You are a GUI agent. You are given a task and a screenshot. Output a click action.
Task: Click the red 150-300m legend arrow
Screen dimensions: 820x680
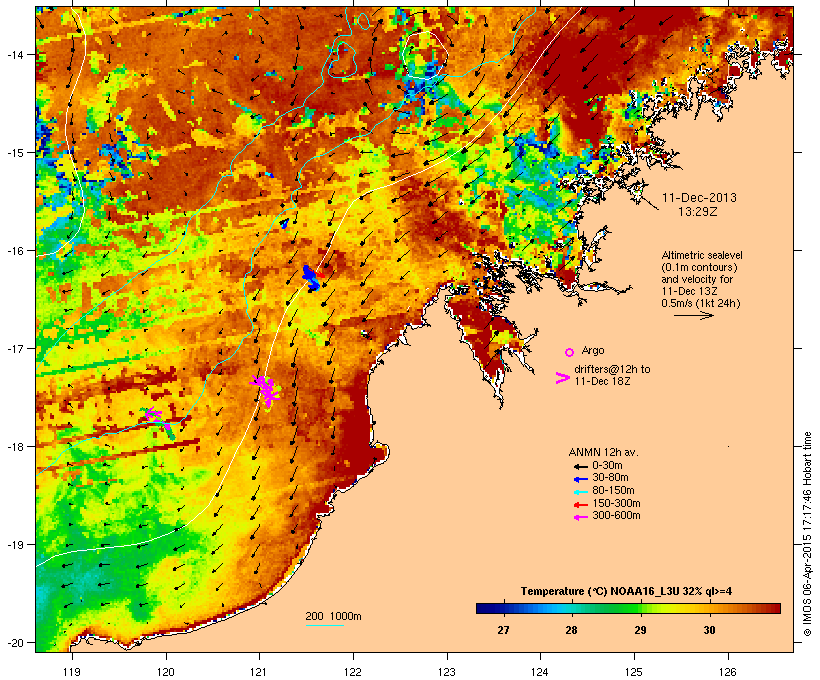580,505
